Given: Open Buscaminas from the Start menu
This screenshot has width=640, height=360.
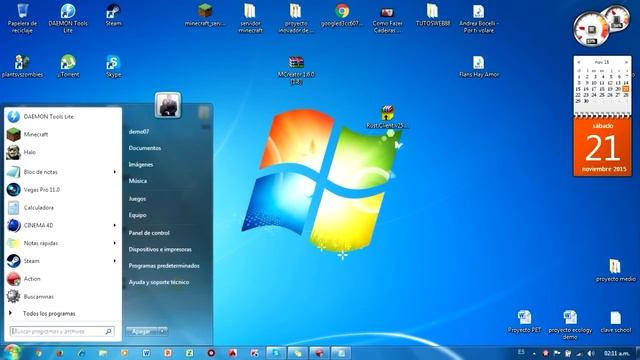Looking at the screenshot, I should (63, 297).
